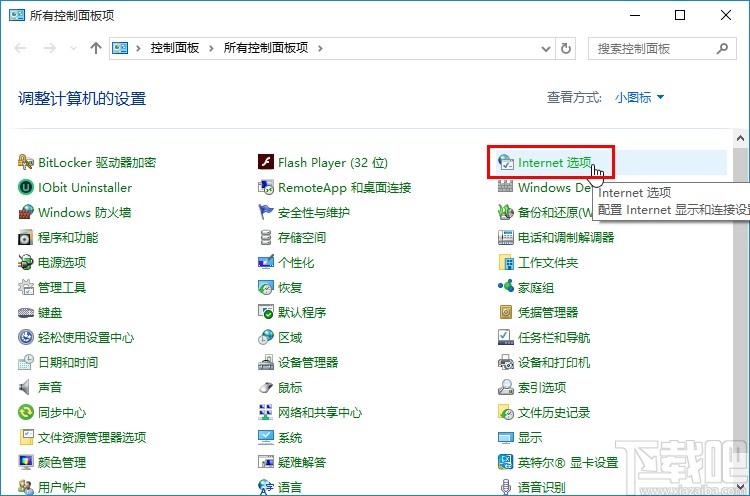
Task: Click scrollbar up arrow
Action: tap(740, 138)
